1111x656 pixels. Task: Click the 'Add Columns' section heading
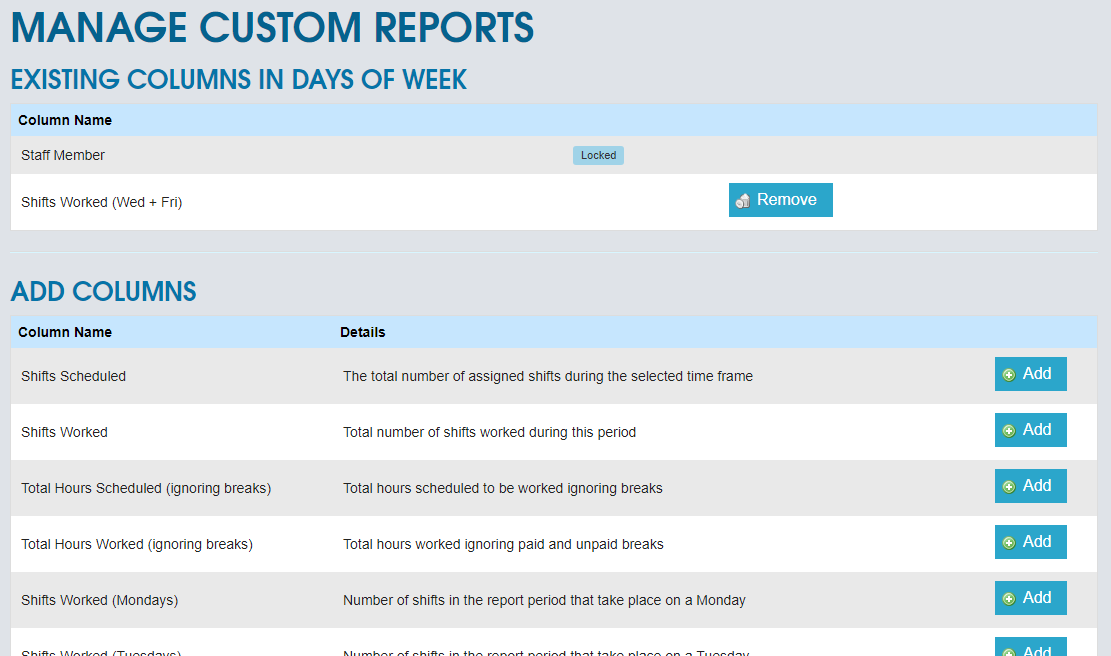pos(103,291)
